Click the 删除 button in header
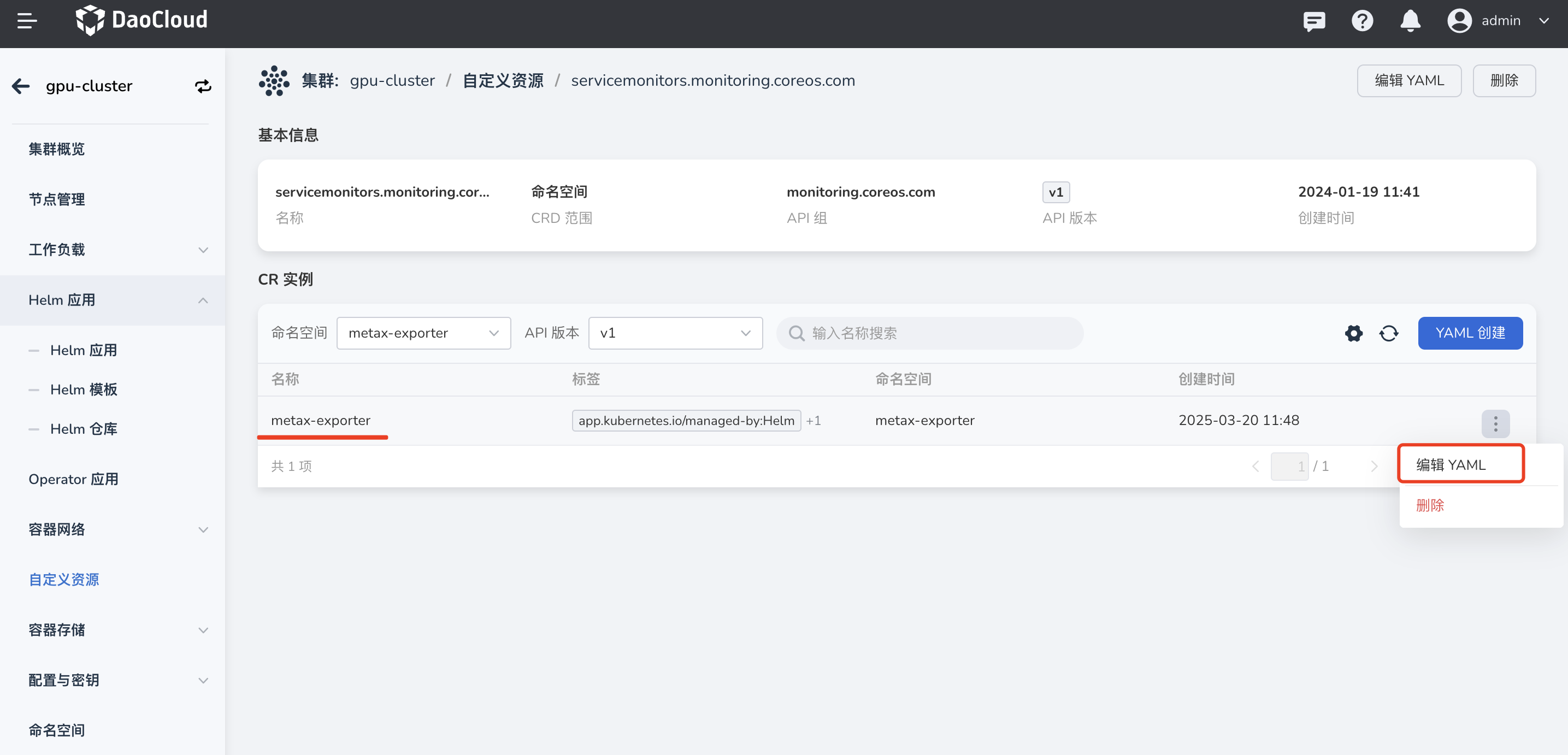 coord(1504,80)
